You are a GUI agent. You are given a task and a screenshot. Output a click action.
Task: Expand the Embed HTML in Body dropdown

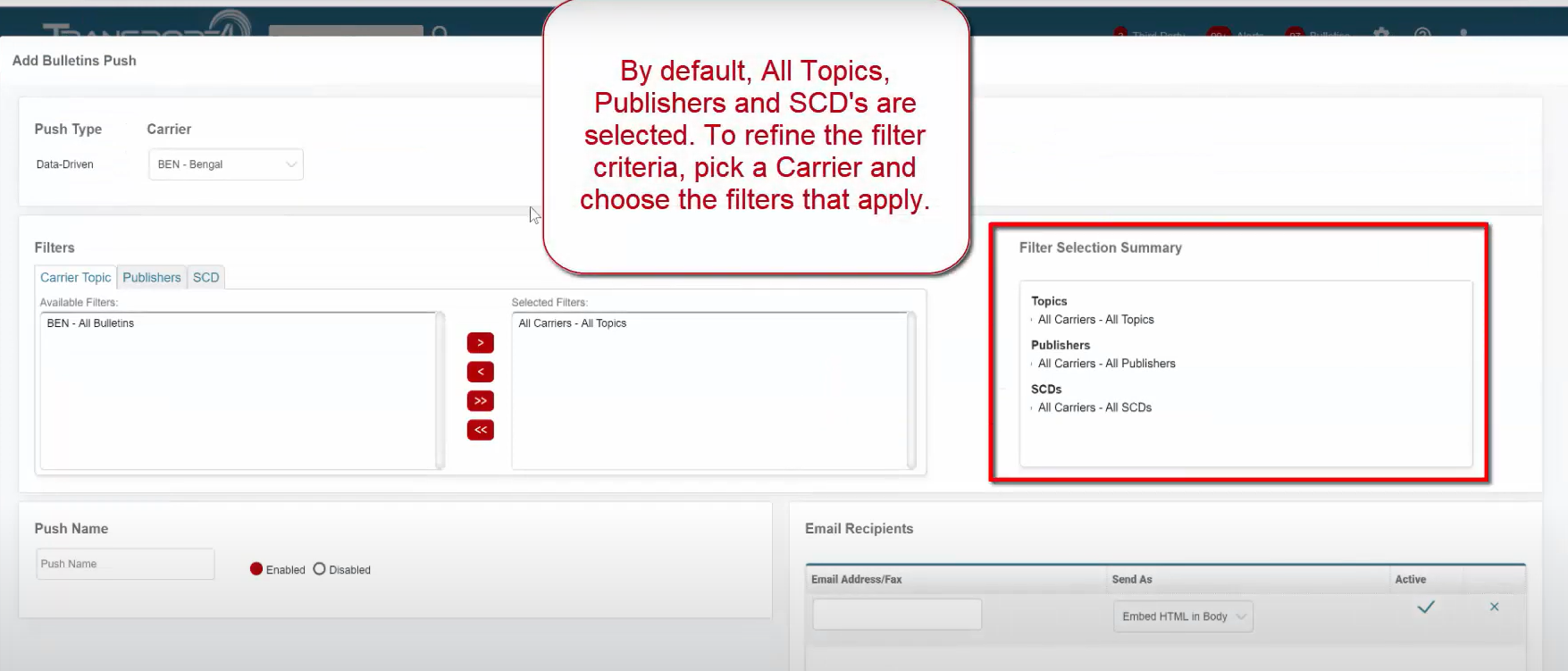[1183, 616]
